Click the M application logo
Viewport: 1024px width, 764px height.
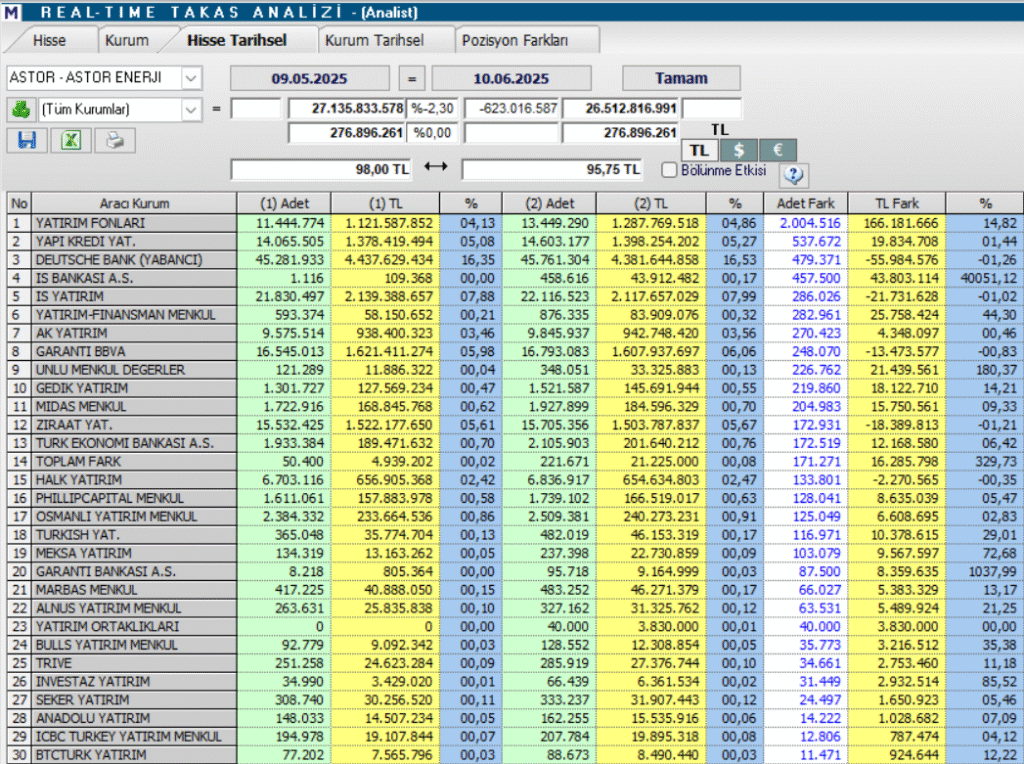pyautogui.click(x=12, y=11)
